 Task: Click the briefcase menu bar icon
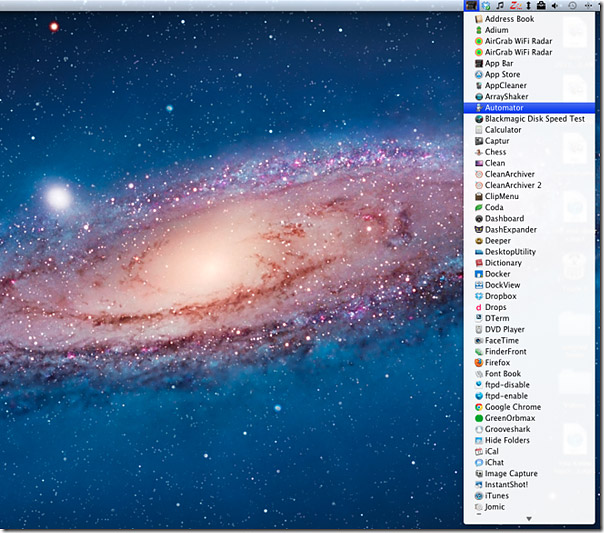click(x=541, y=5)
